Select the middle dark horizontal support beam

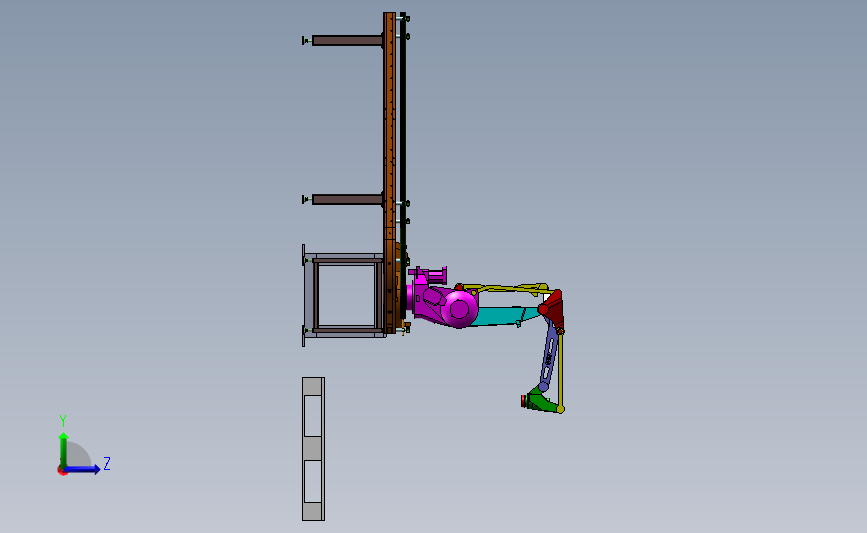347,199
